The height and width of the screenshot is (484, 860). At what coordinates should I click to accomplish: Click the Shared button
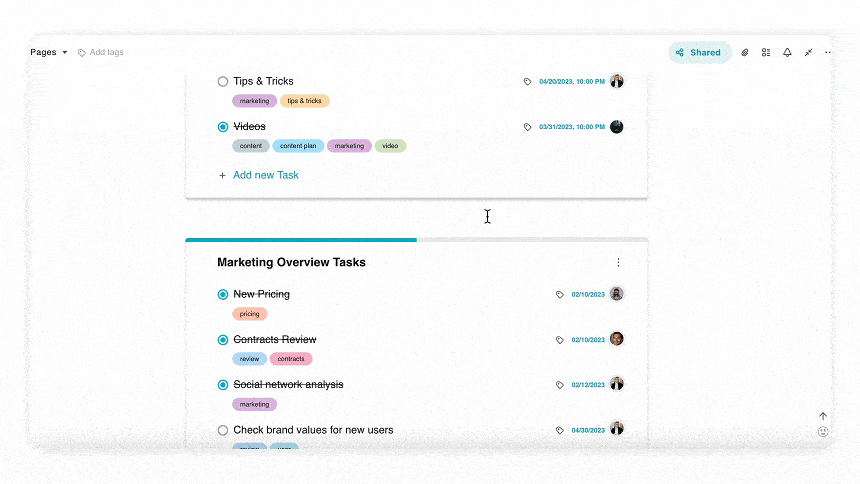coord(700,53)
